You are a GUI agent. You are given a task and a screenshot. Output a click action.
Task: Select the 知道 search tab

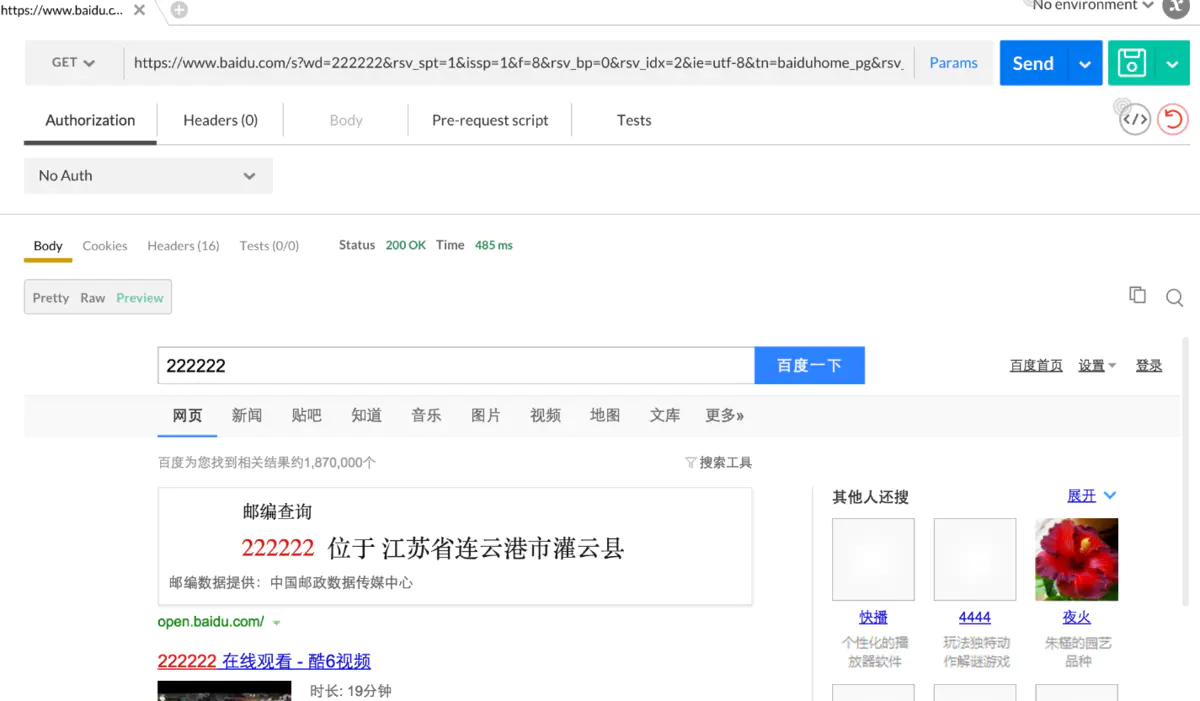367,416
